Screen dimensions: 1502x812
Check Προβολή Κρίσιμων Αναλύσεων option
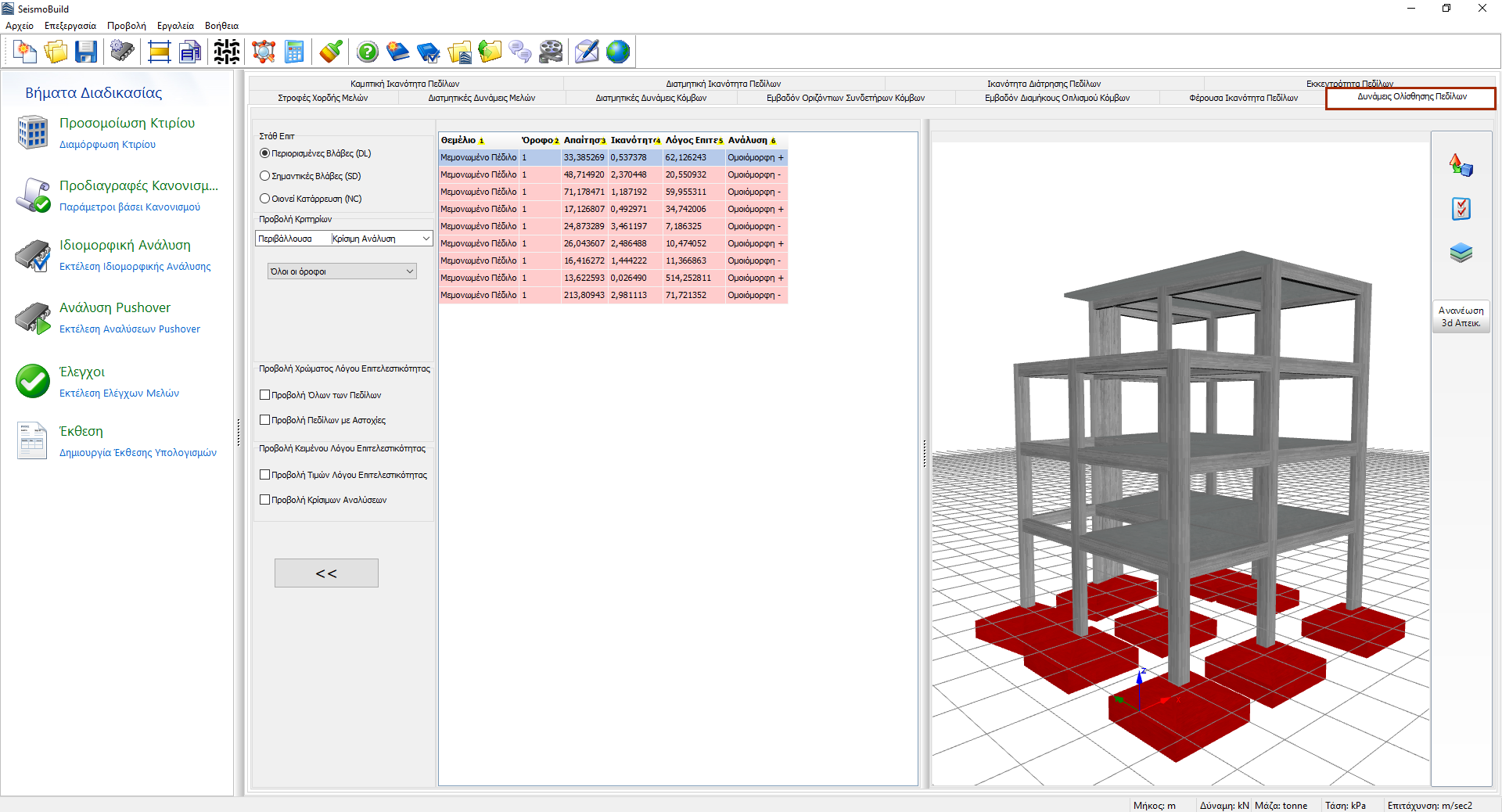[265, 500]
